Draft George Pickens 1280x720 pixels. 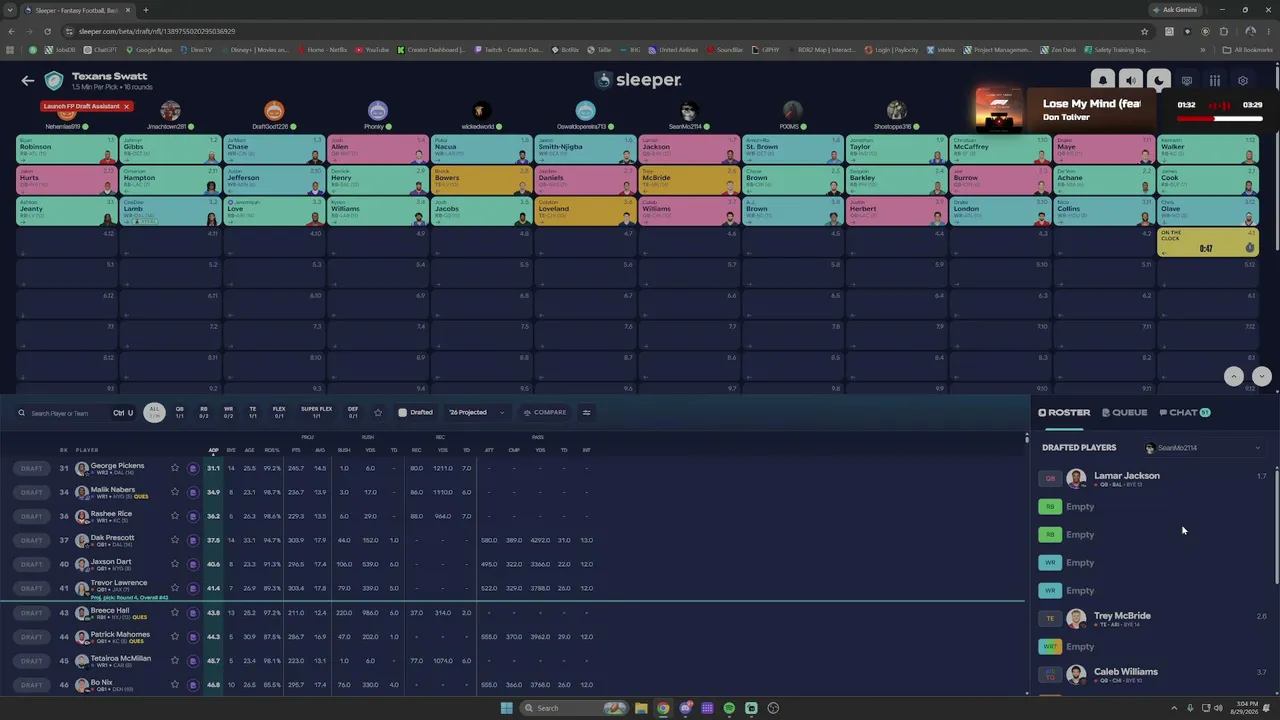tap(31, 468)
